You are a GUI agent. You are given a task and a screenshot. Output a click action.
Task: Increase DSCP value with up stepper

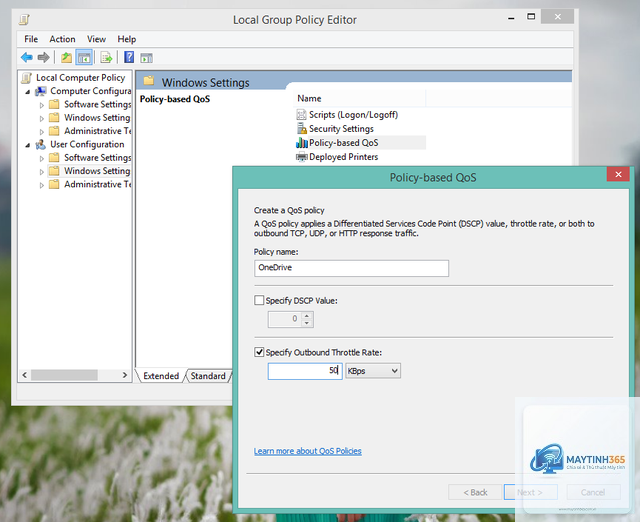307,315
